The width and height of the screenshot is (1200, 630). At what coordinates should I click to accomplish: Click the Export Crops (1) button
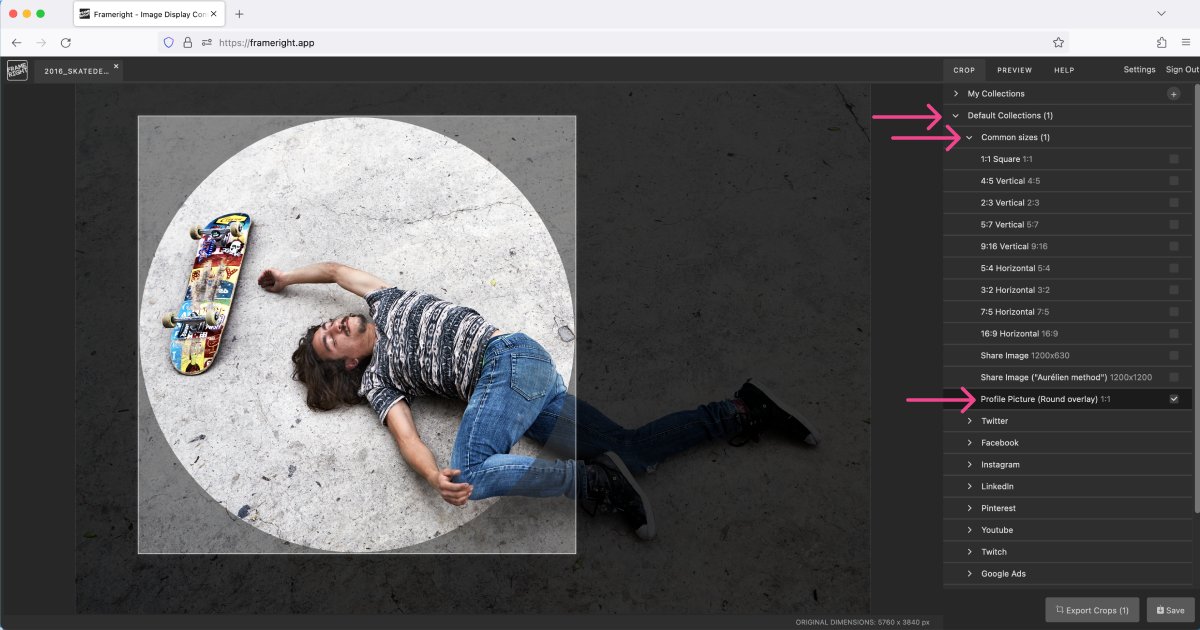pos(1092,609)
